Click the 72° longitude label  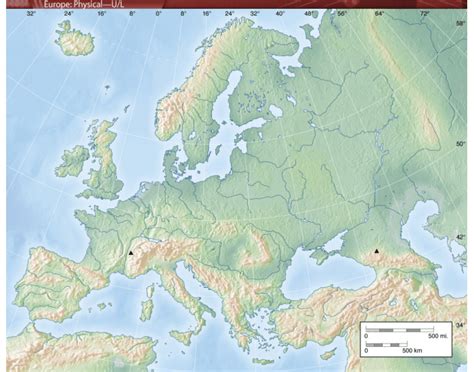pyautogui.click(x=424, y=14)
